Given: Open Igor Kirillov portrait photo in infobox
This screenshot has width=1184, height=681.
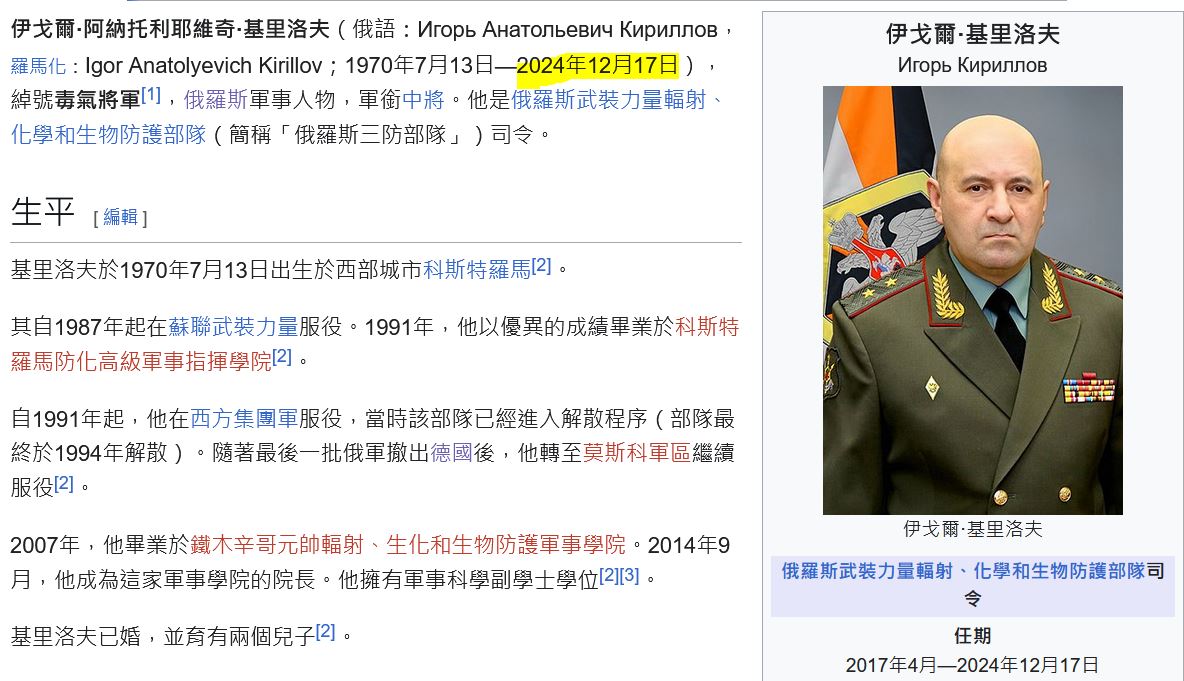Looking at the screenshot, I should click(972, 300).
